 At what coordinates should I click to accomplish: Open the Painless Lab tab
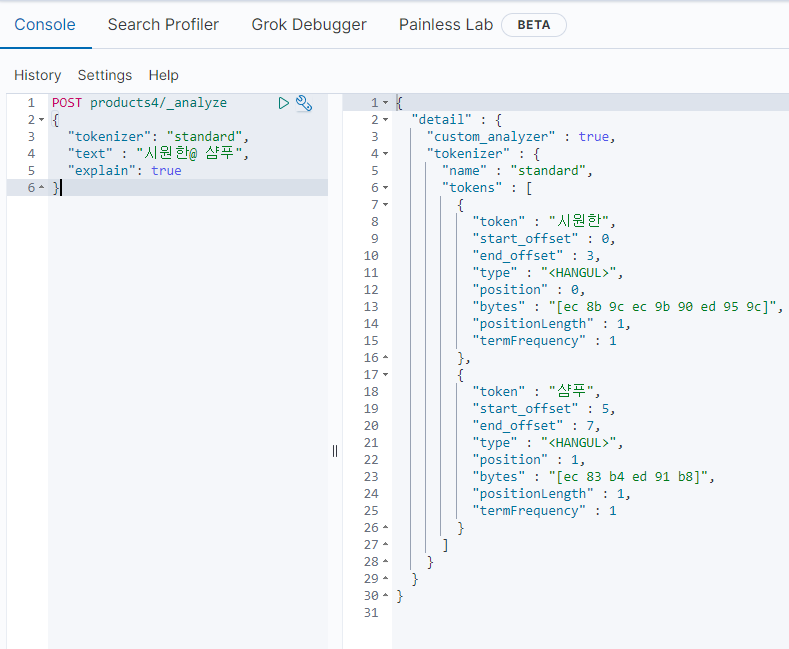pos(445,24)
